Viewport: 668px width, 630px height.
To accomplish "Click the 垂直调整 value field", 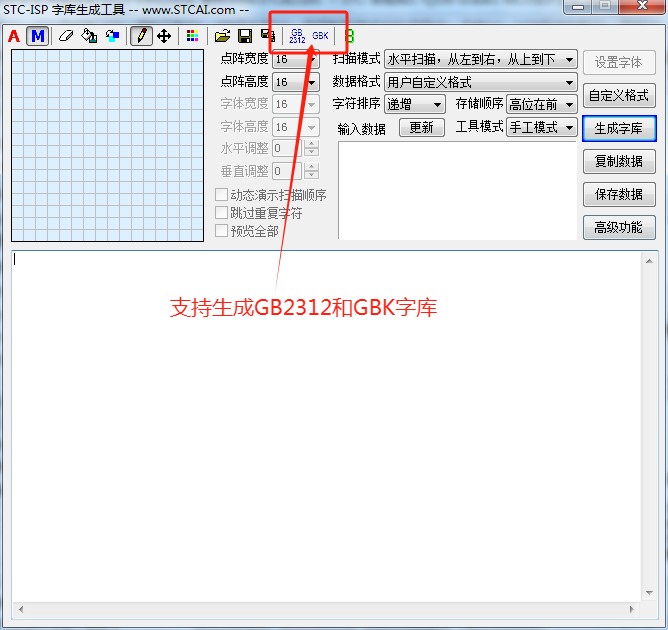I will [287, 171].
